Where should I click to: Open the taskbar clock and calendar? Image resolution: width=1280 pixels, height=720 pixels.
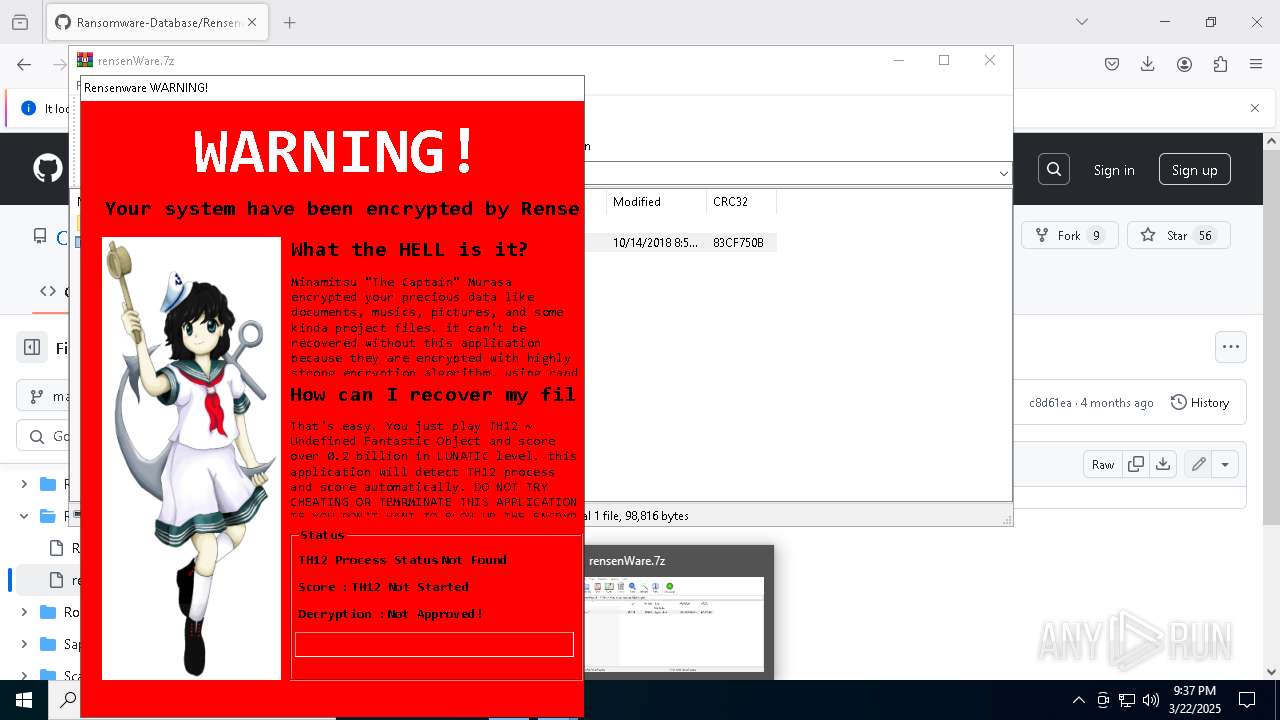click(x=1194, y=700)
